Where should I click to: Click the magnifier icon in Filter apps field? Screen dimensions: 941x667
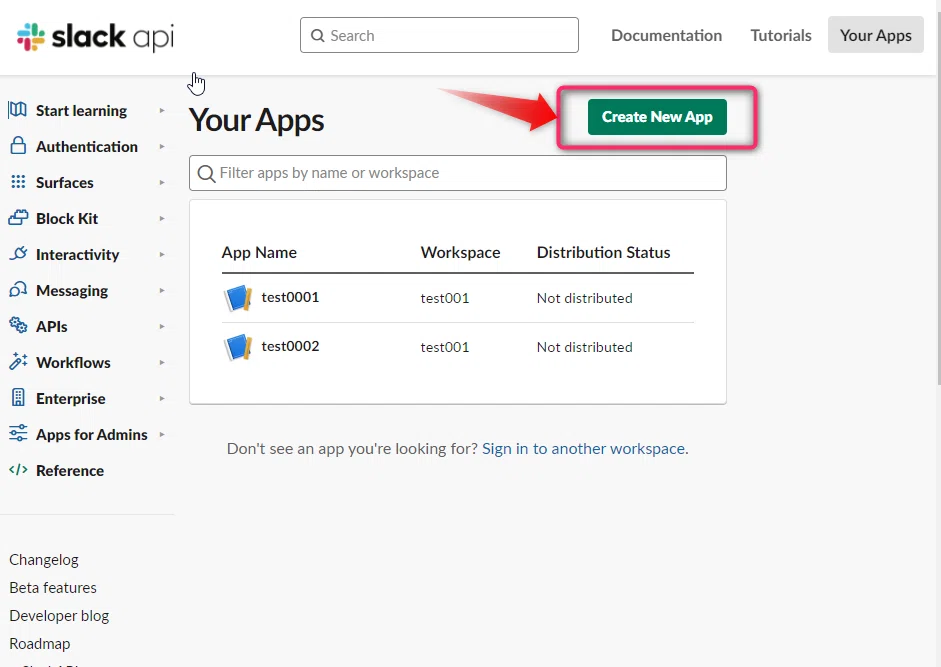(206, 174)
